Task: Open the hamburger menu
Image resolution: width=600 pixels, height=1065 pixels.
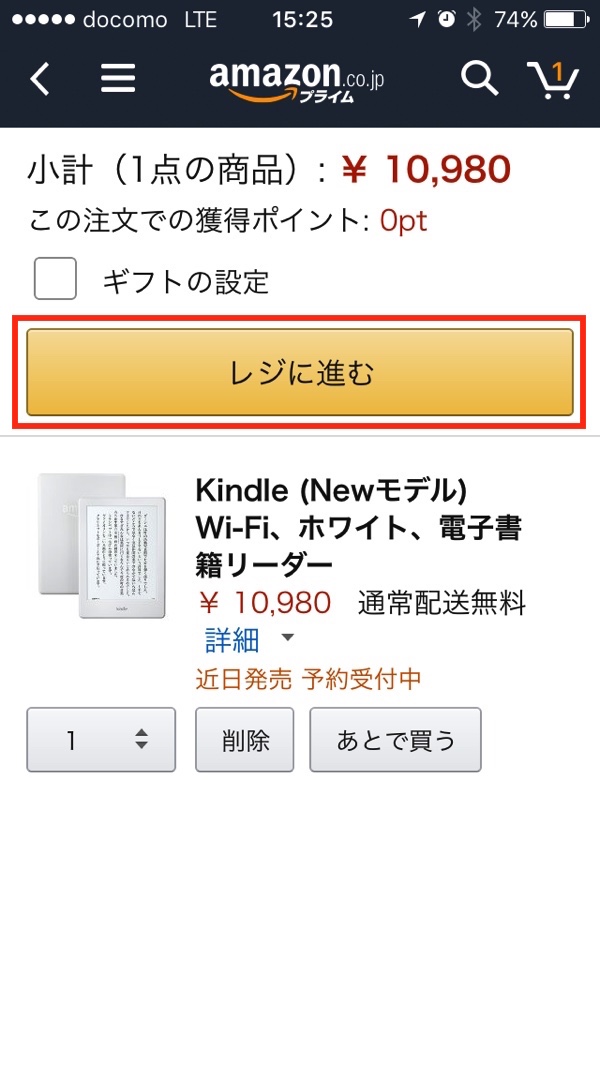Action: tap(118, 78)
